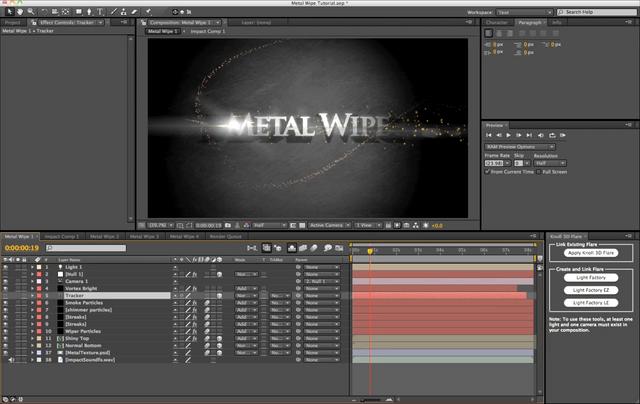Hide the Light 1 layer
This screenshot has width=640, height=404.
[x=6, y=268]
